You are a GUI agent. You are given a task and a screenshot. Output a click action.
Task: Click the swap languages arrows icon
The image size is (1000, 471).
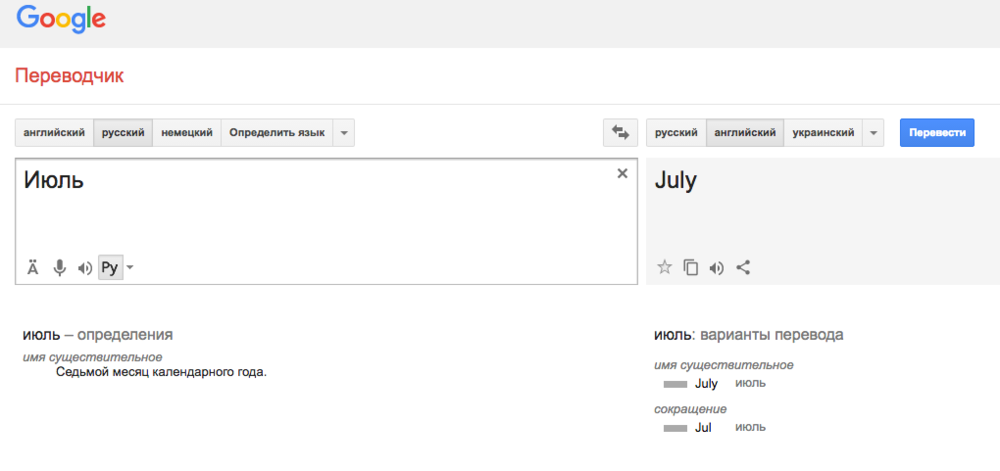620,133
